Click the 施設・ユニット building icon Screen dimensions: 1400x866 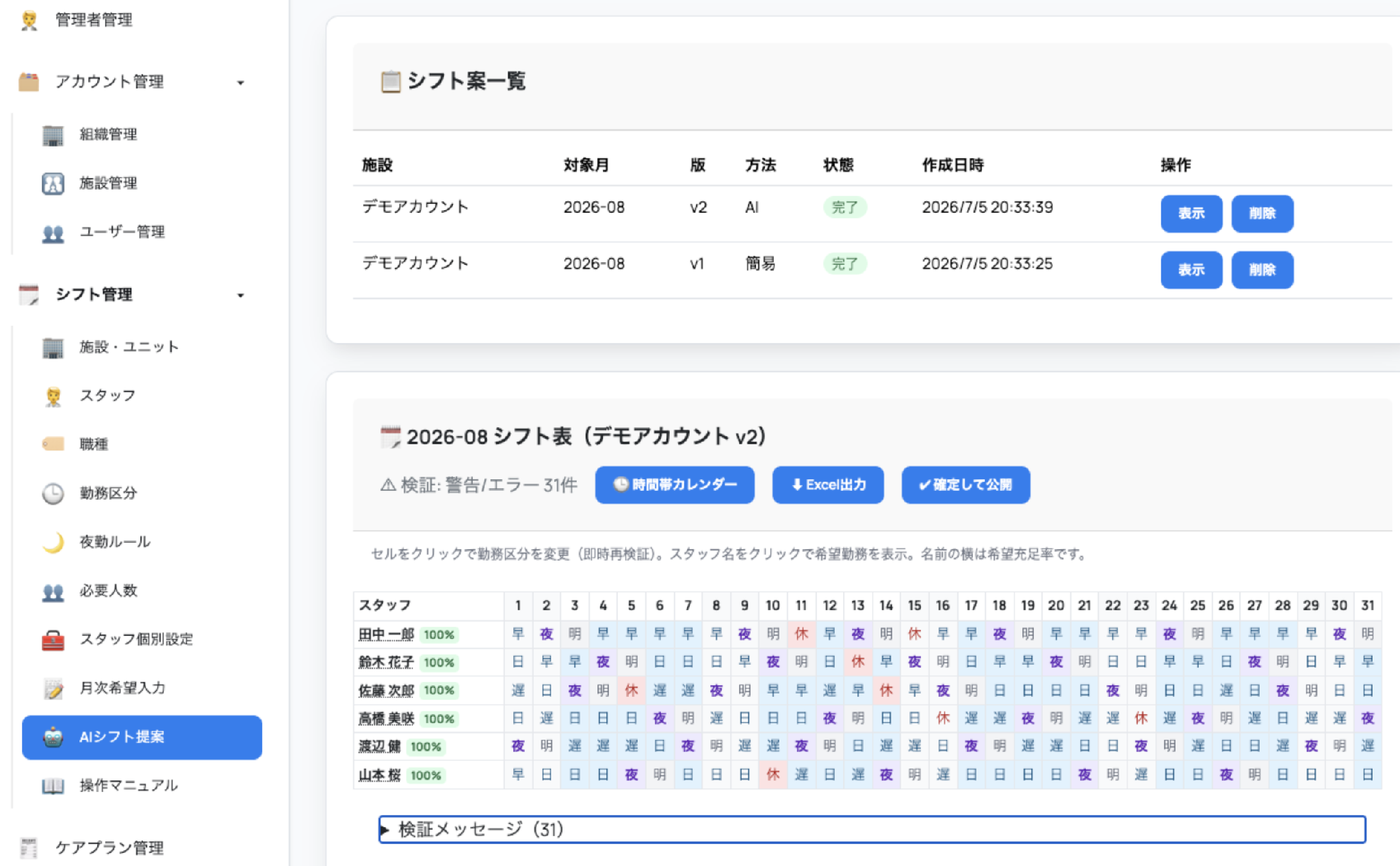tap(53, 347)
